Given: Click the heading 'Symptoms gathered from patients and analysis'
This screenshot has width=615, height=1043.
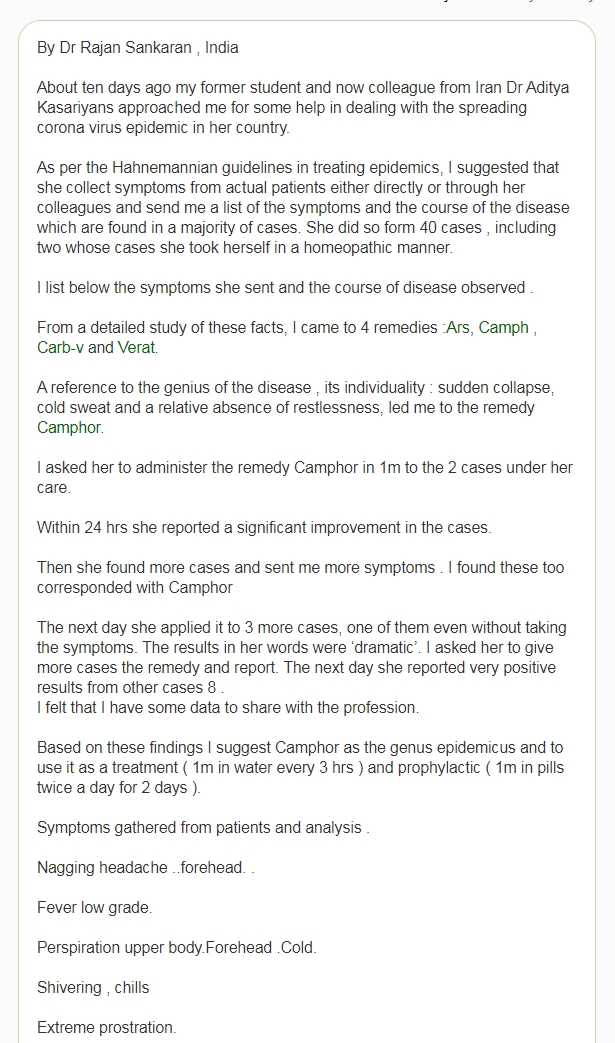Looking at the screenshot, I should click(x=203, y=827).
